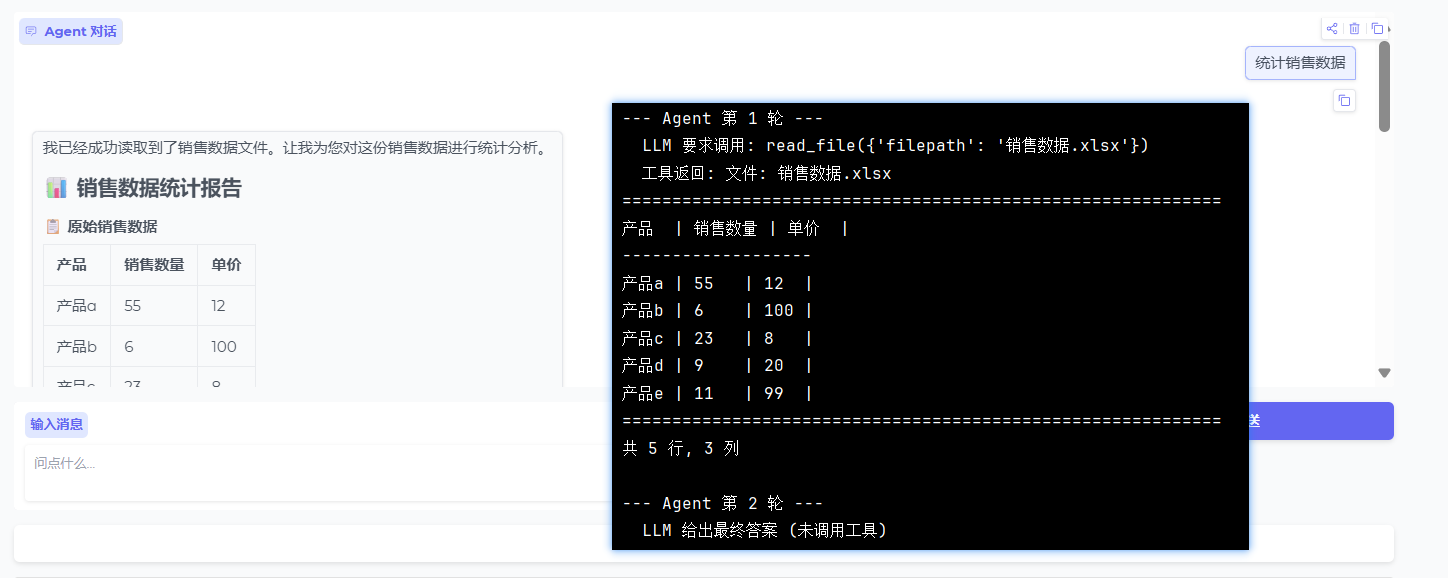1448x578 pixels.
Task: Click the read_file call line in terminal
Action: pos(895,146)
